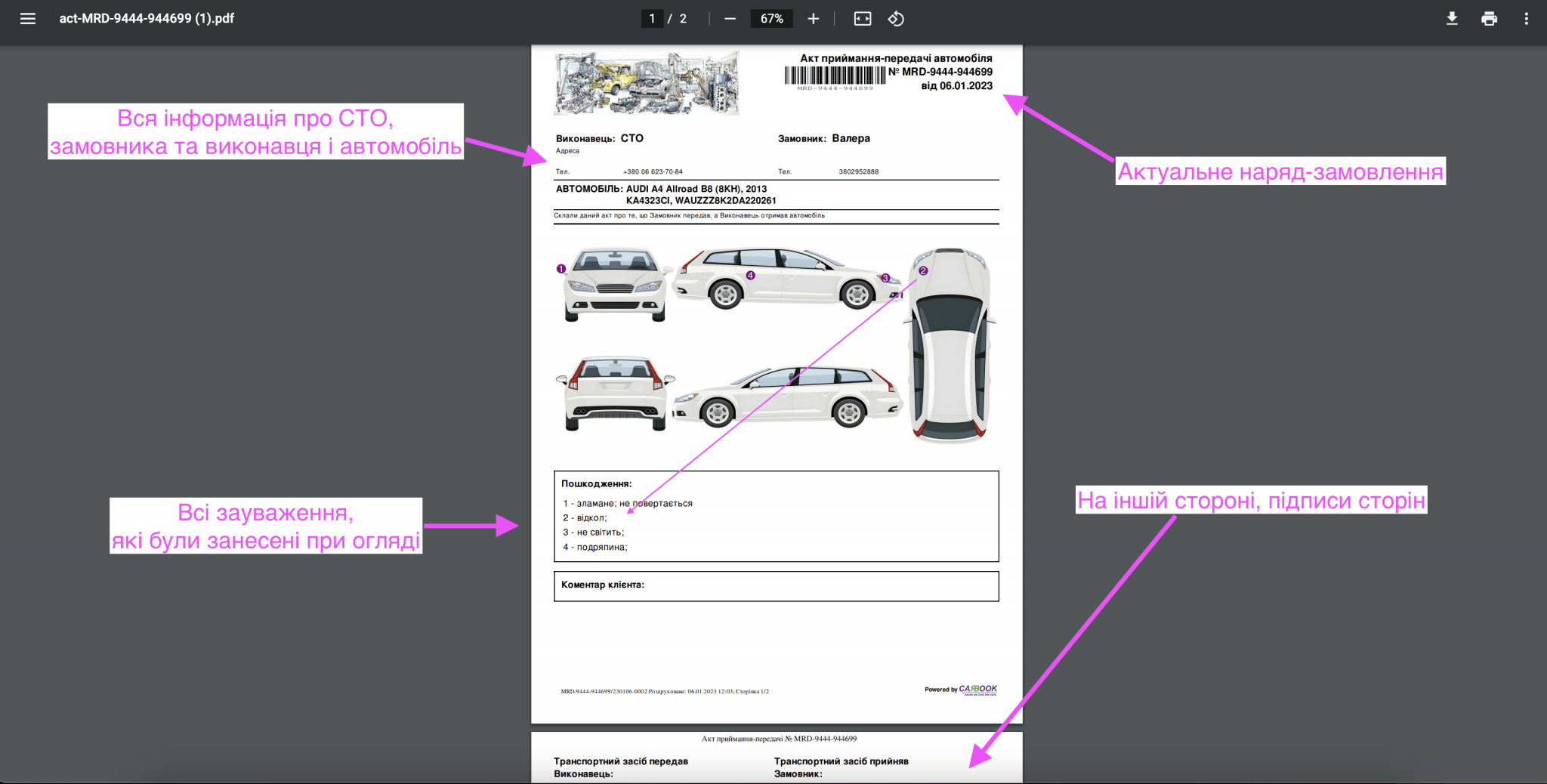Click the workshop logo image
The height and width of the screenshot is (784, 1547).
[647, 83]
